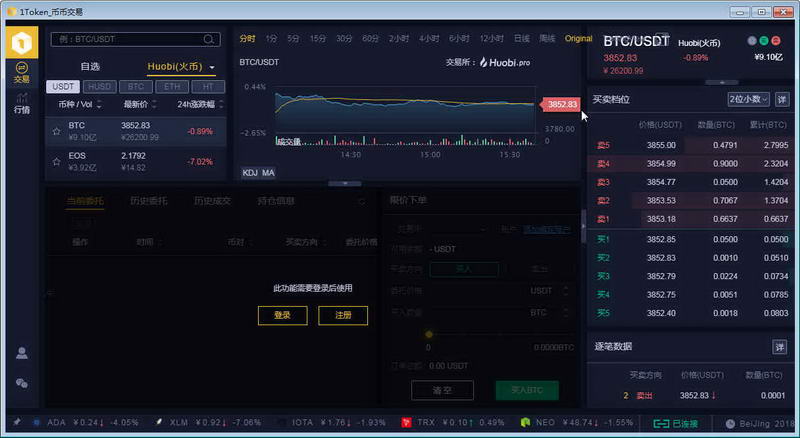Click the 登录 (Login) button
This screenshot has width=800, height=438.
tap(283, 315)
